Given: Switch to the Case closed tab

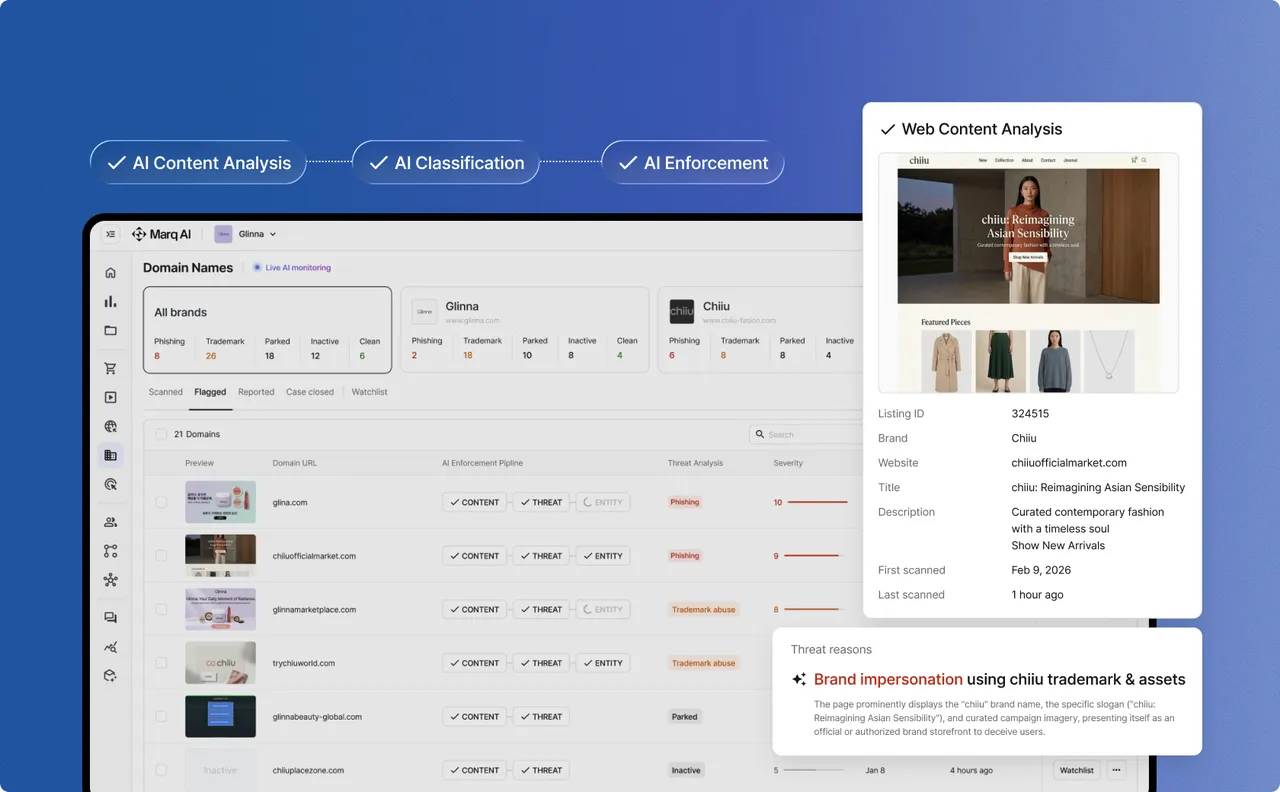Looking at the screenshot, I should (x=310, y=392).
